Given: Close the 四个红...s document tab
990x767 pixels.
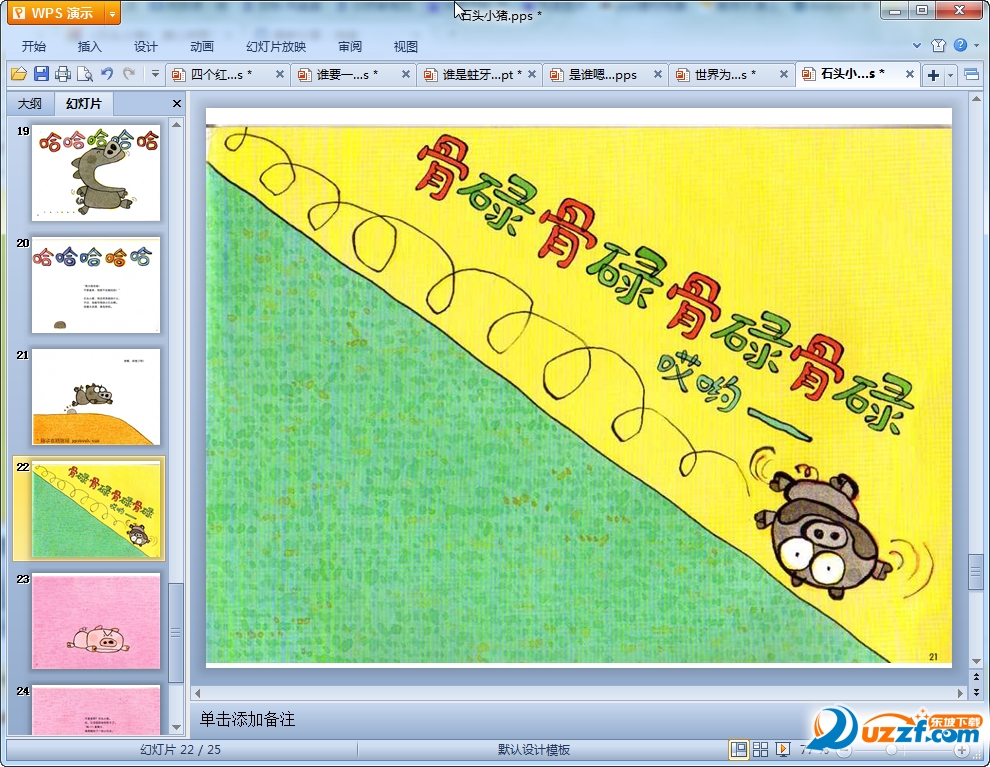Looking at the screenshot, I should coord(280,74).
